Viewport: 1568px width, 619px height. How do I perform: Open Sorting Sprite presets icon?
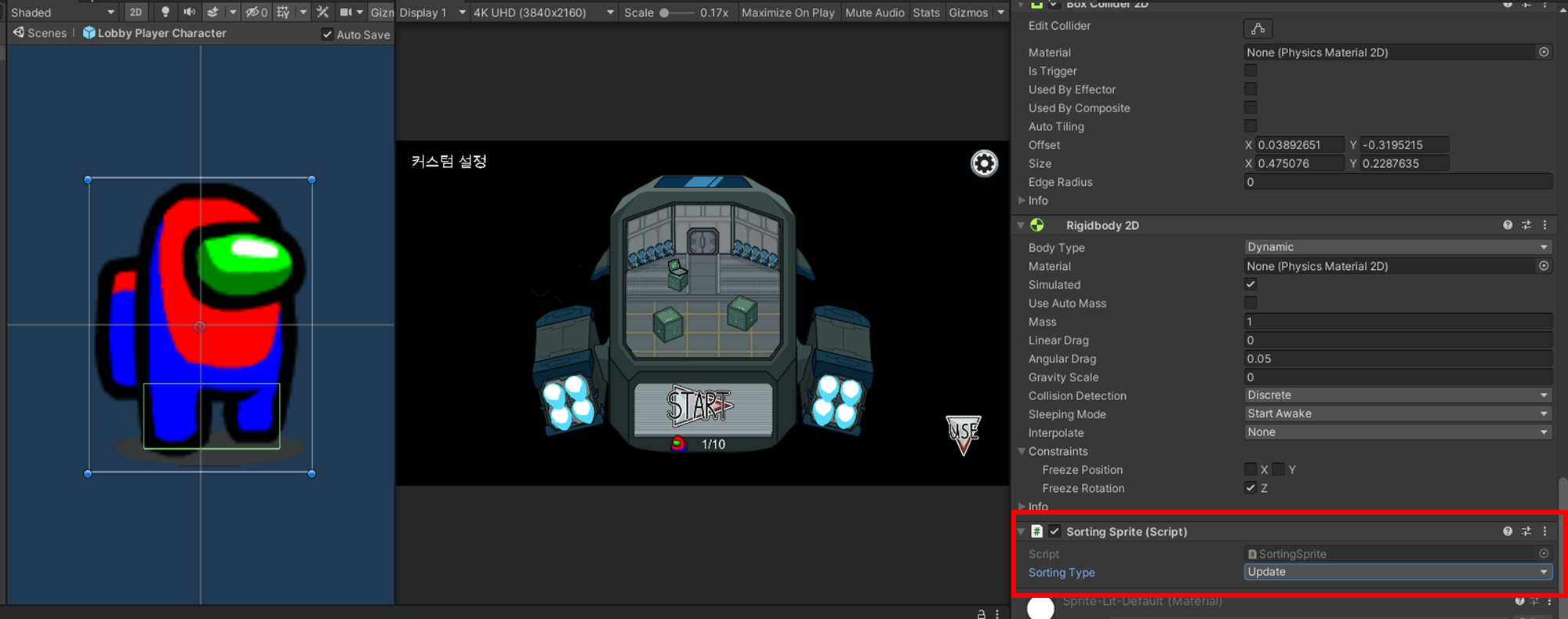pos(1526,531)
